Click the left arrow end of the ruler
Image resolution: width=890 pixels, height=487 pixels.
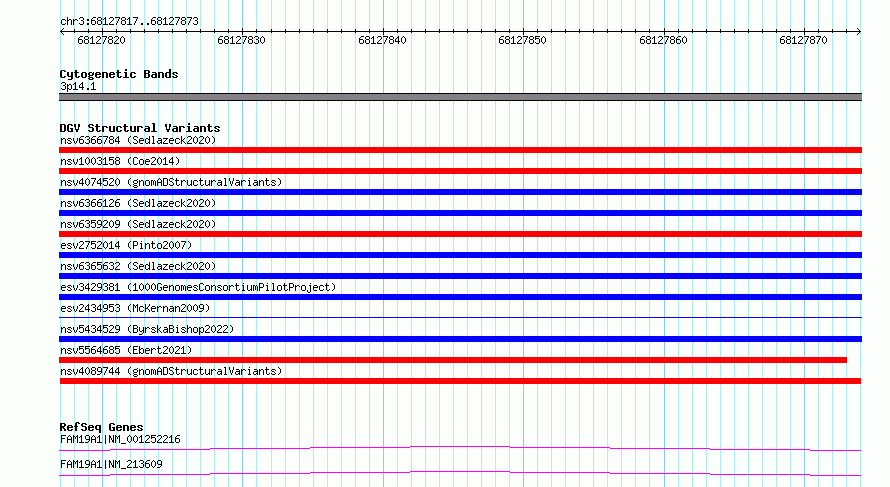pyautogui.click(x=62, y=31)
